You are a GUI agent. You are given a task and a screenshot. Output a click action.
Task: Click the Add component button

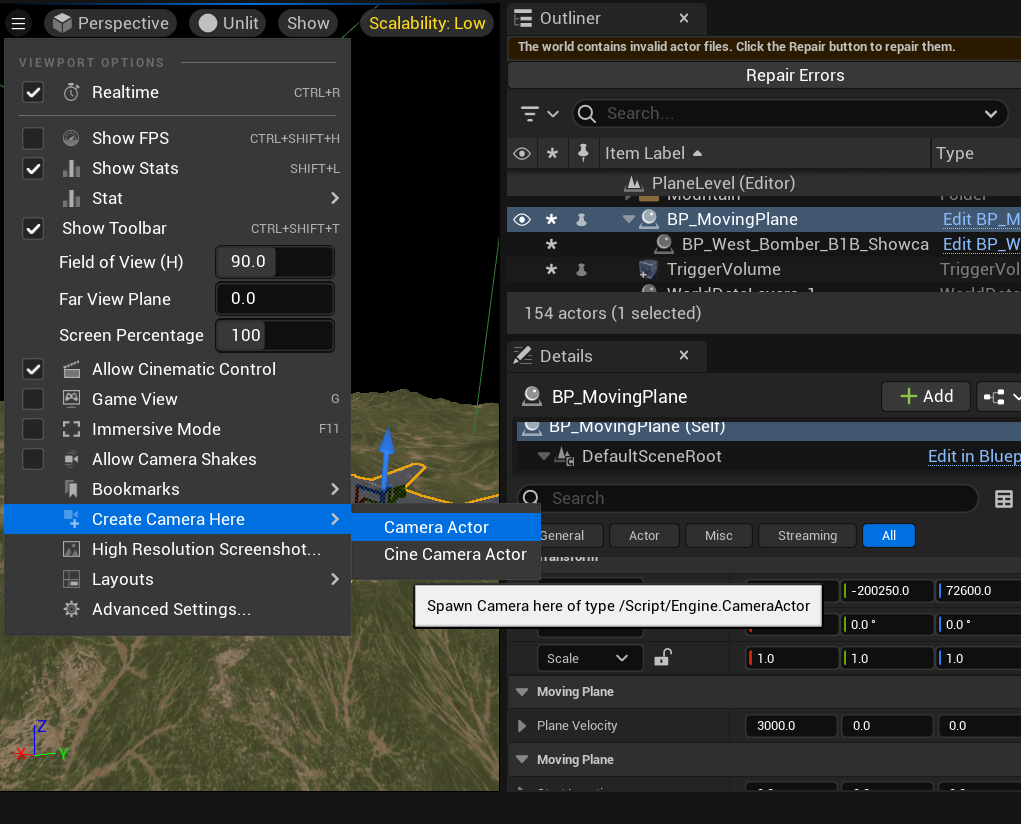[926, 397]
